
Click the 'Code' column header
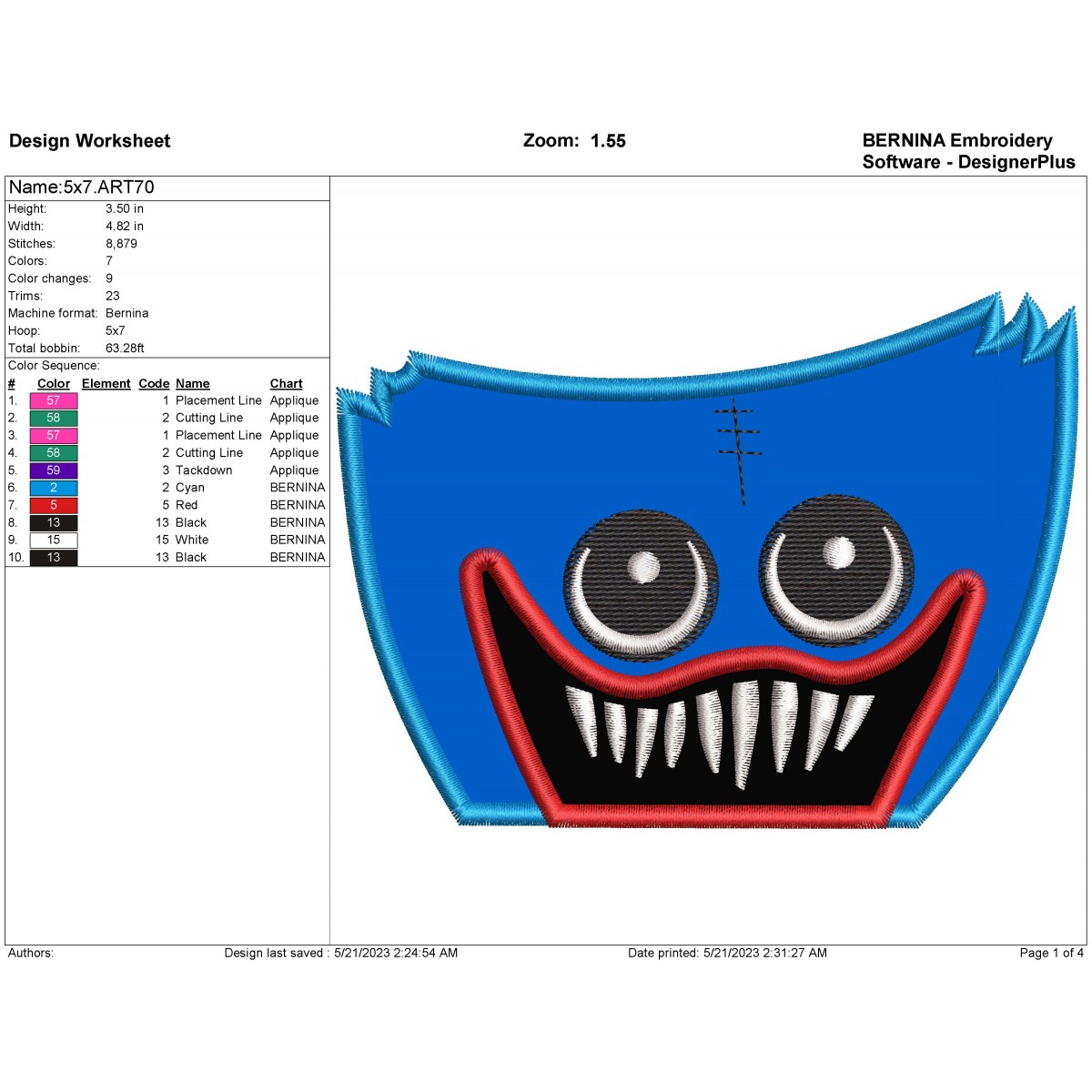coord(154,384)
